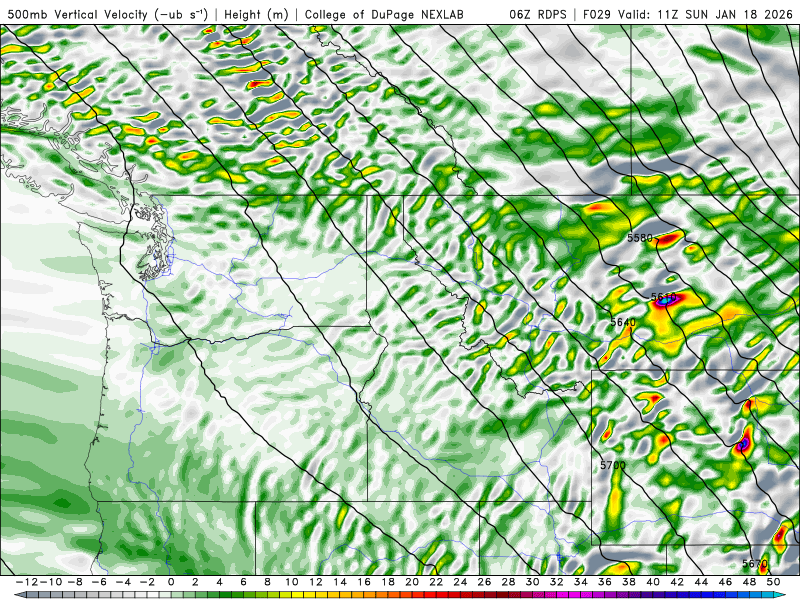Click the 12 colorbar scale value
Image resolution: width=800 pixels, height=600 pixels.
[x=315, y=582]
